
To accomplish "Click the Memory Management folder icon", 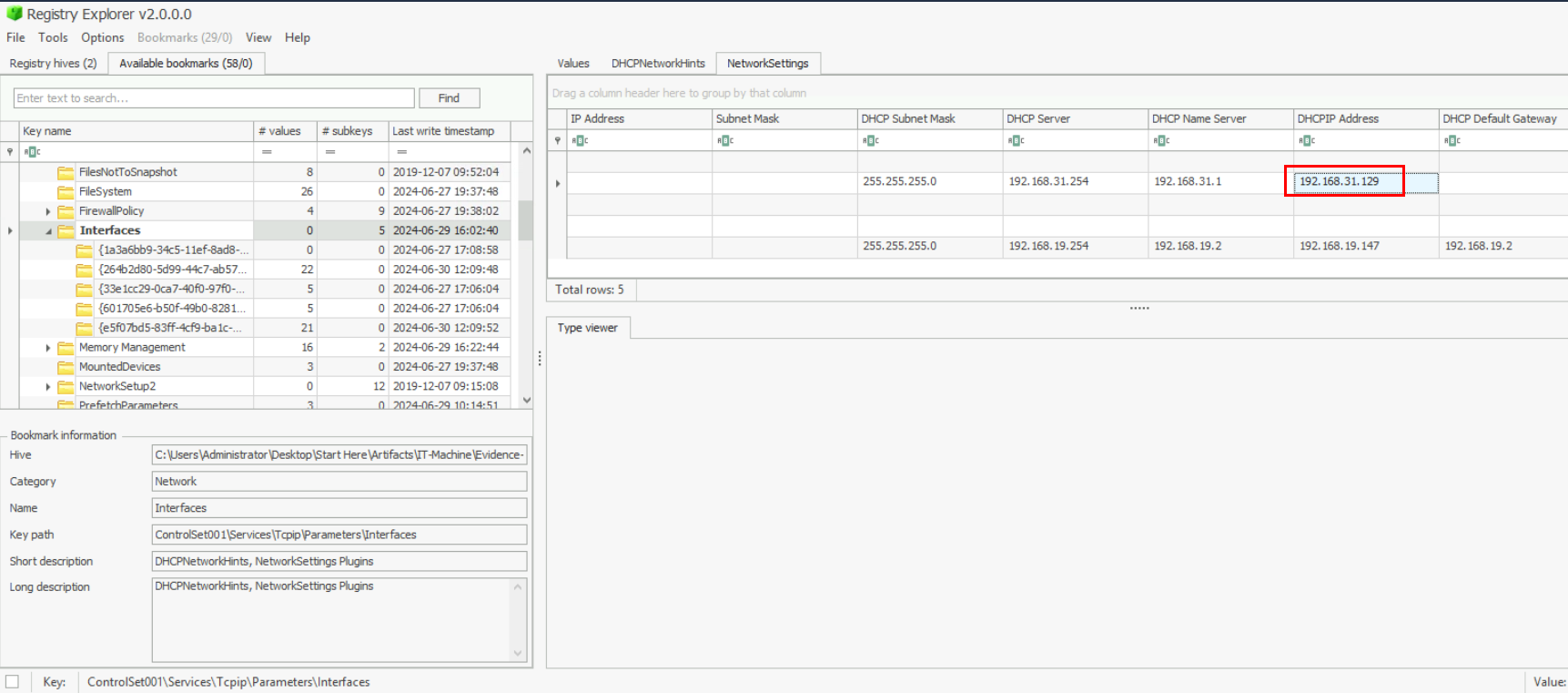I will 66,348.
